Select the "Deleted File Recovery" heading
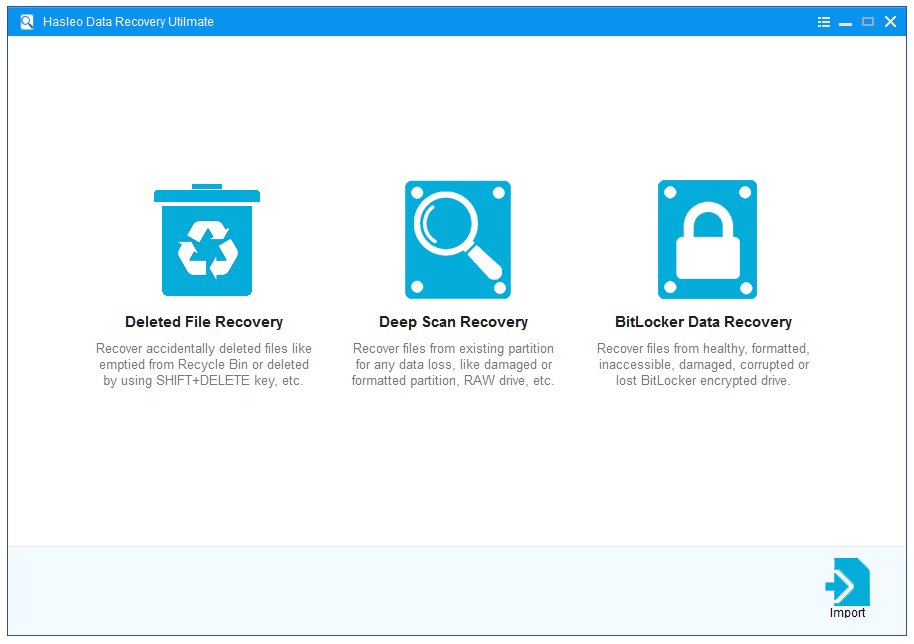This screenshot has height=644, width=914. (x=204, y=322)
